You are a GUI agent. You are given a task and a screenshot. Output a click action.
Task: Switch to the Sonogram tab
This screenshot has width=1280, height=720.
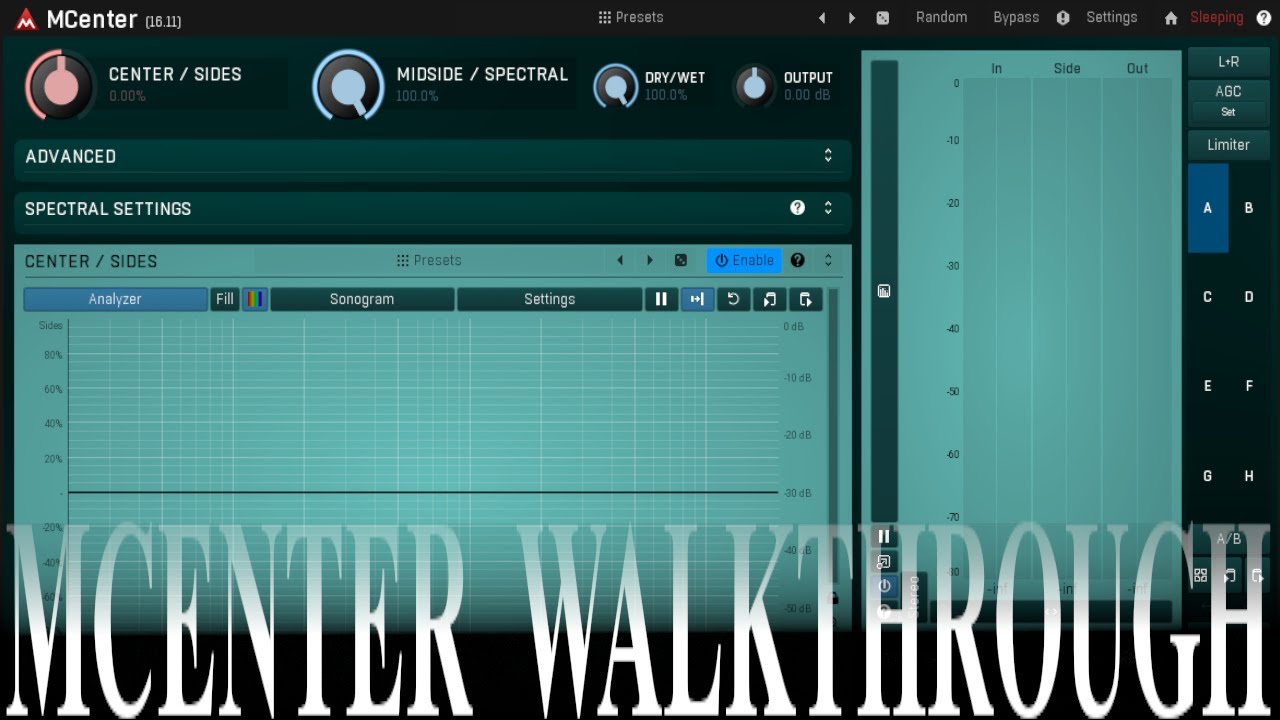(x=362, y=299)
